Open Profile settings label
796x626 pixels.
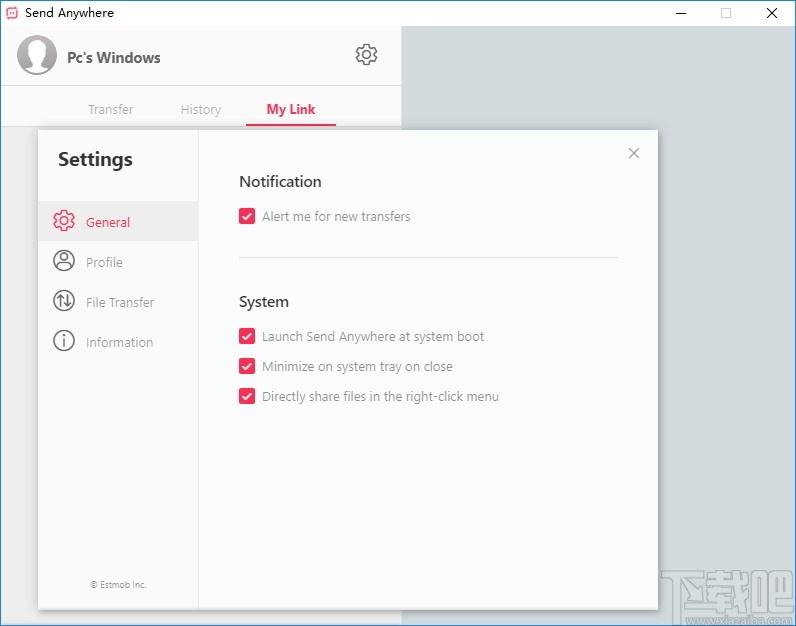pos(104,262)
